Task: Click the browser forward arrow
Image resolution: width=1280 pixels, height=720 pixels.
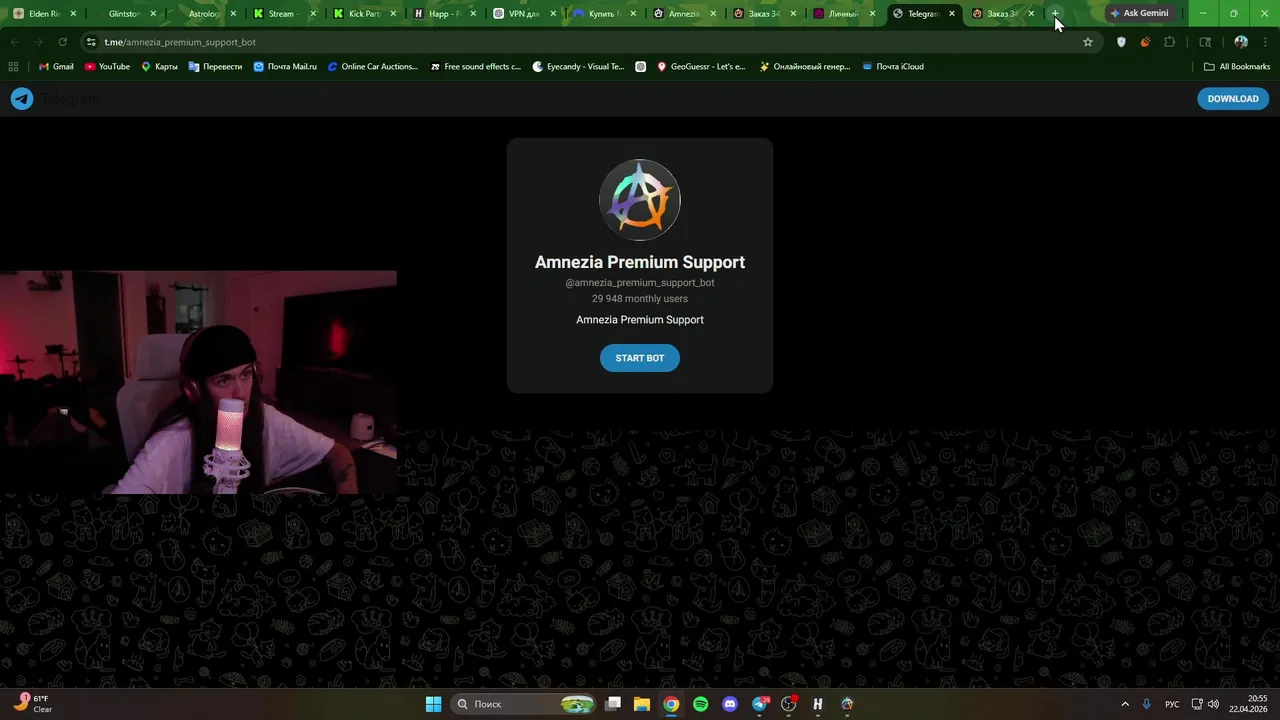Action: pyautogui.click(x=38, y=42)
